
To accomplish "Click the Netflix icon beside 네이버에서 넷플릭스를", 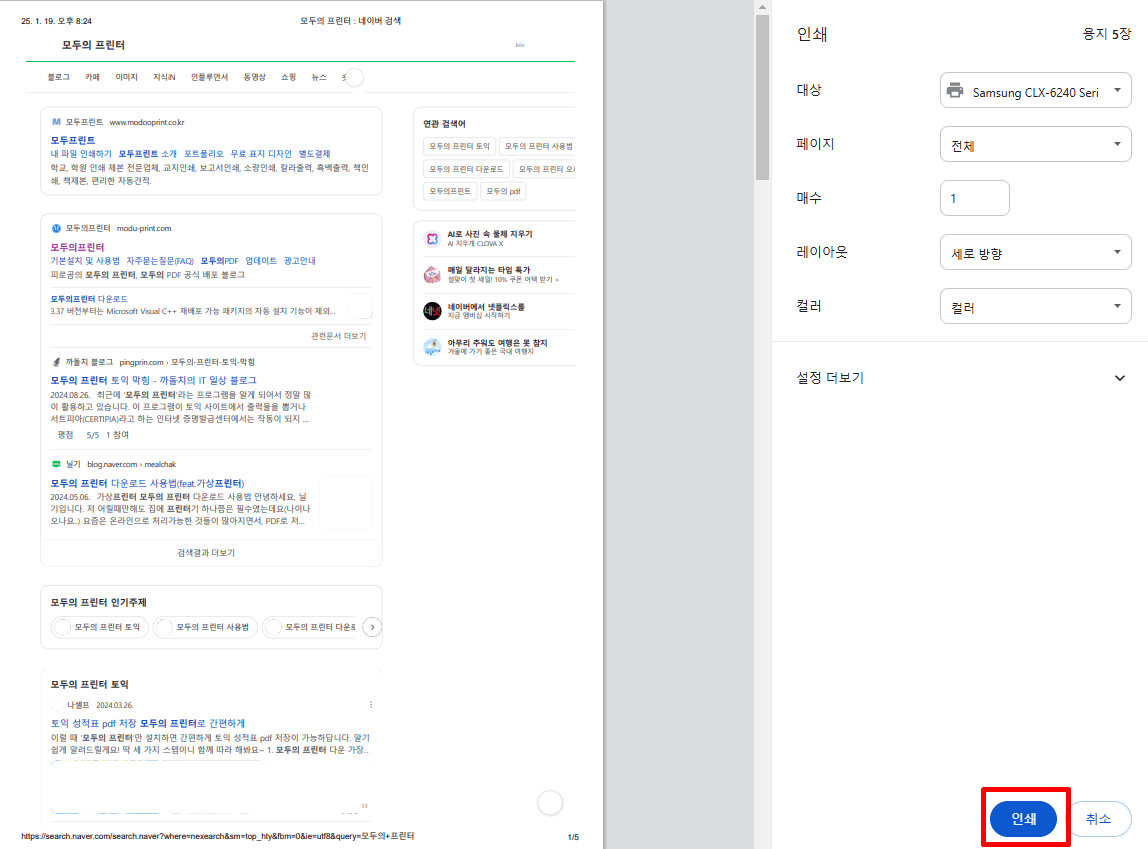I will tap(432, 311).
